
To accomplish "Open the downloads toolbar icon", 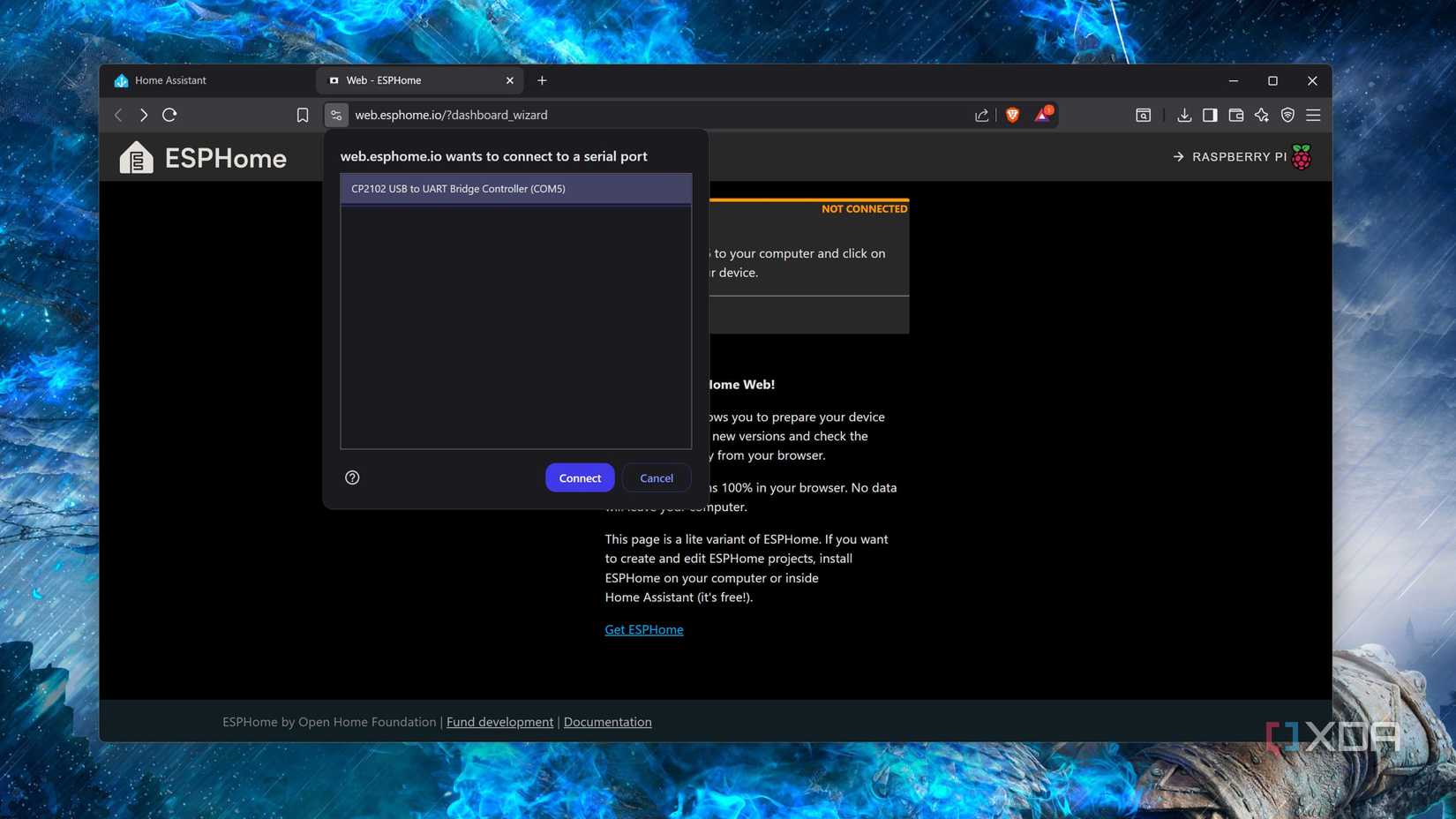I will 1184,115.
